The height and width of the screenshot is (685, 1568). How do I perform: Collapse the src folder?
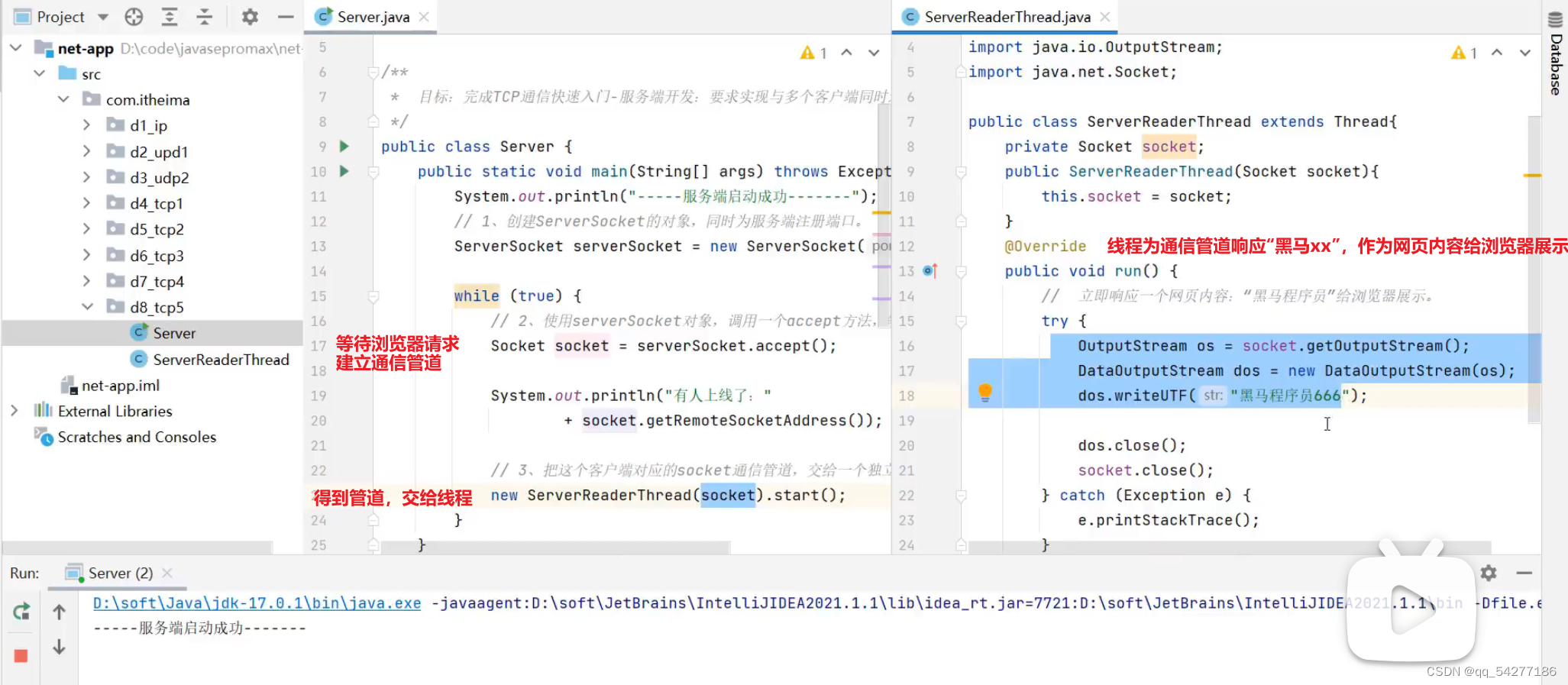pyautogui.click(x=39, y=74)
